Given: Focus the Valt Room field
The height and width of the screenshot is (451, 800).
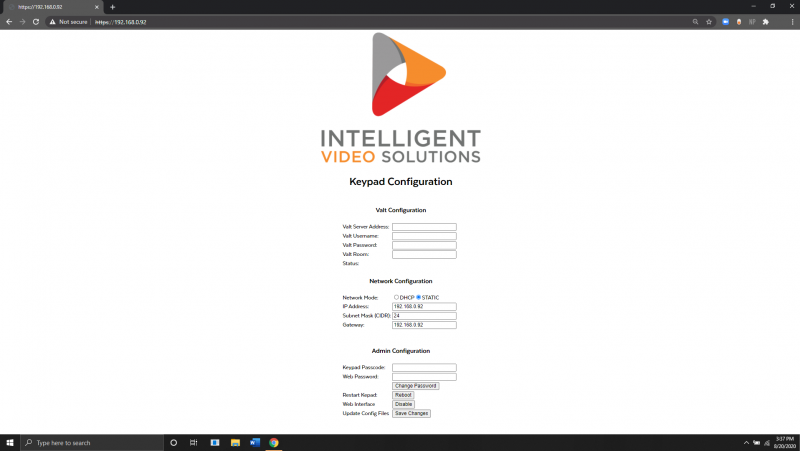Looking at the screenshot, I should tap(424, 254).
